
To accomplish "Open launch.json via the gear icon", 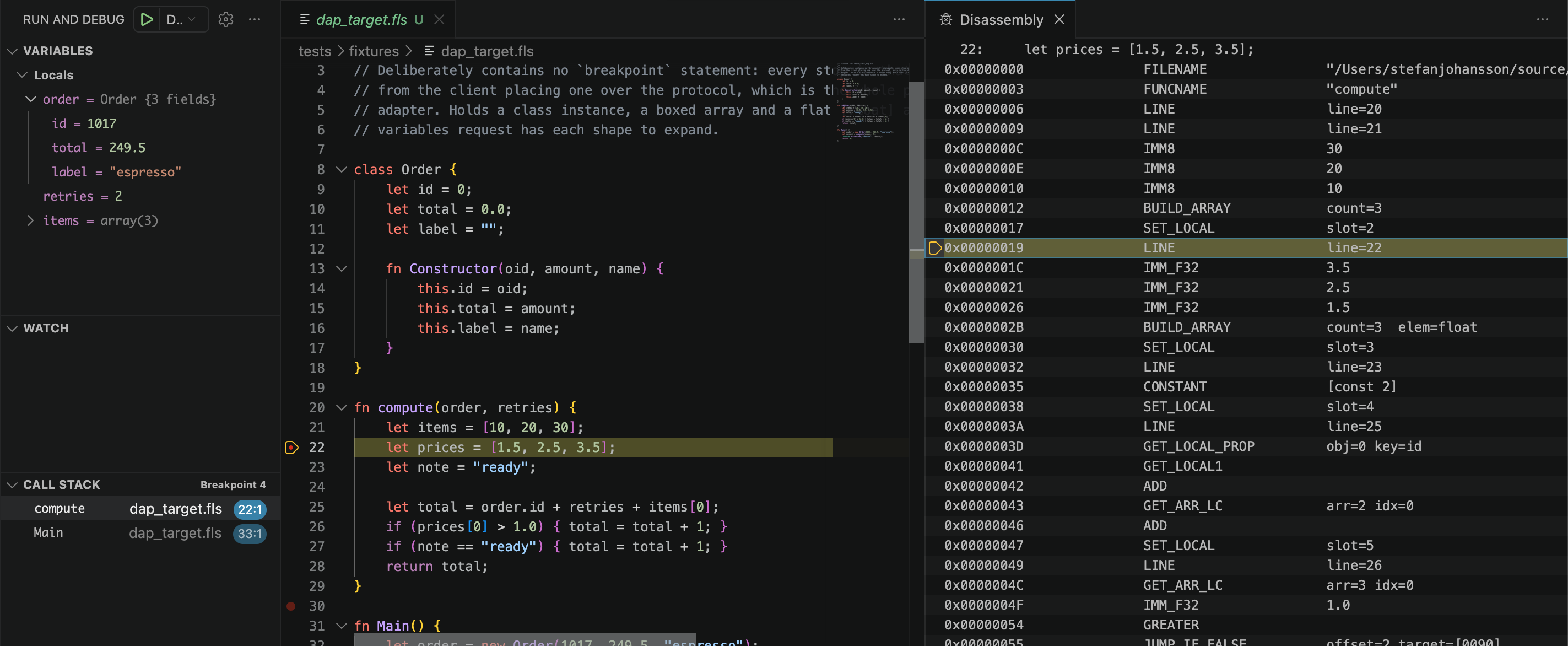I will [x=226, y=19].
